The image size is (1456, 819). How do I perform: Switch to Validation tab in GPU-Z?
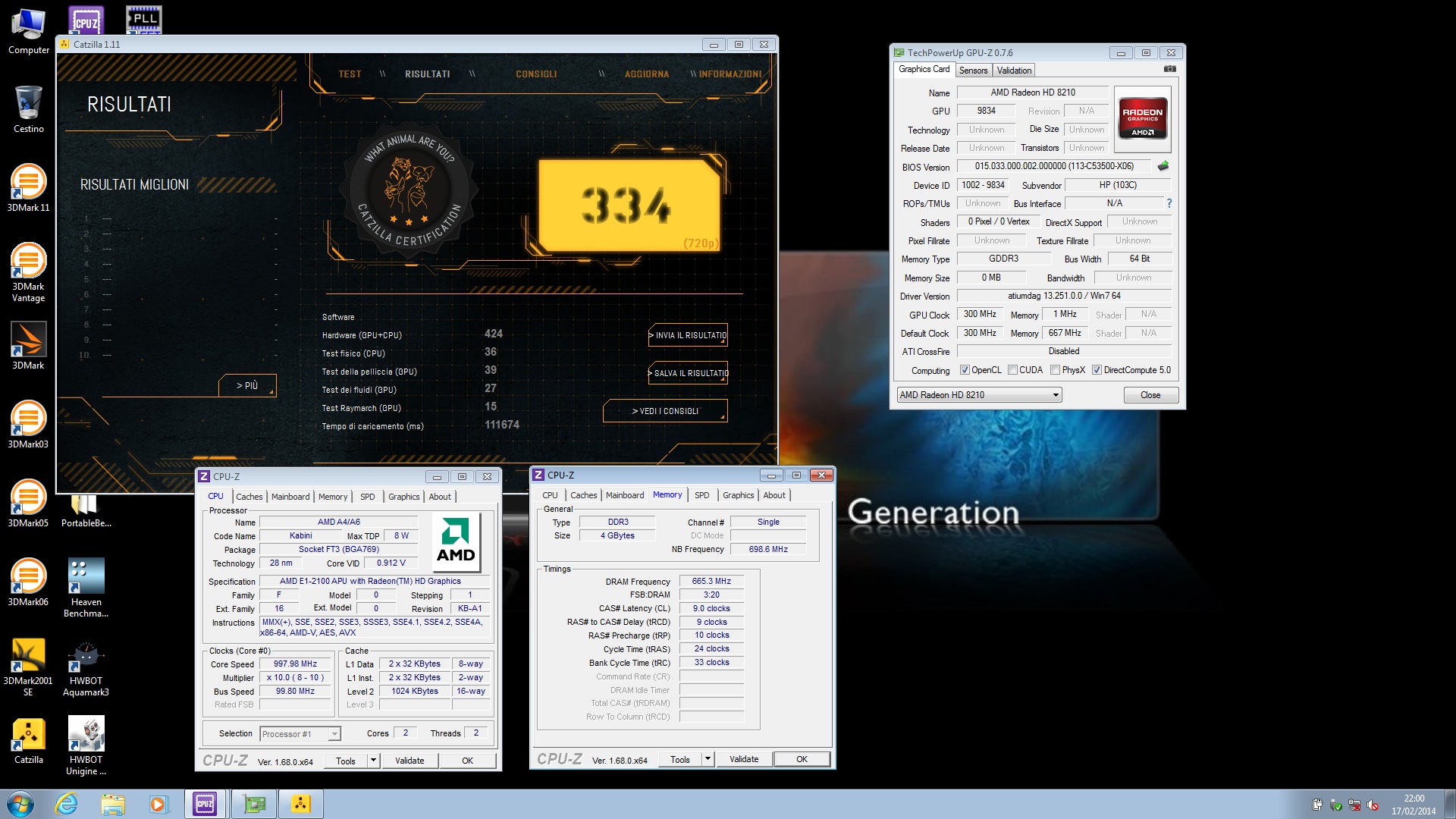click(1014, 71)
